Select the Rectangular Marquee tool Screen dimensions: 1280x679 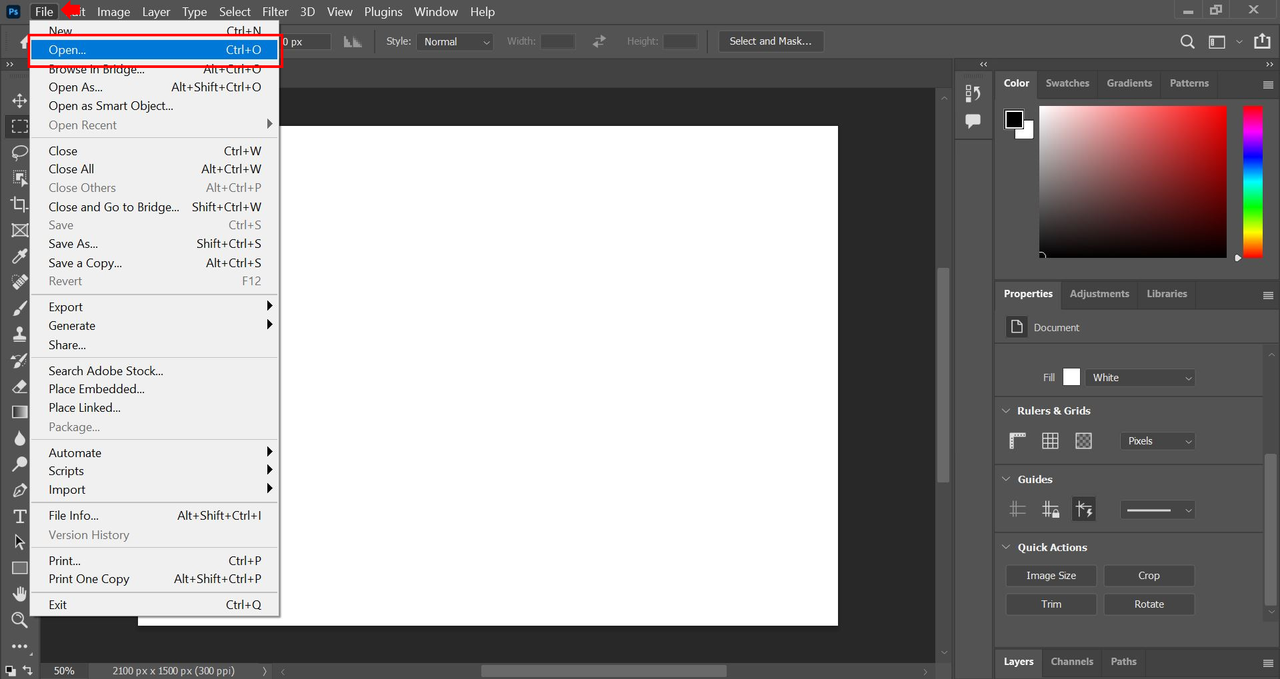19,127
